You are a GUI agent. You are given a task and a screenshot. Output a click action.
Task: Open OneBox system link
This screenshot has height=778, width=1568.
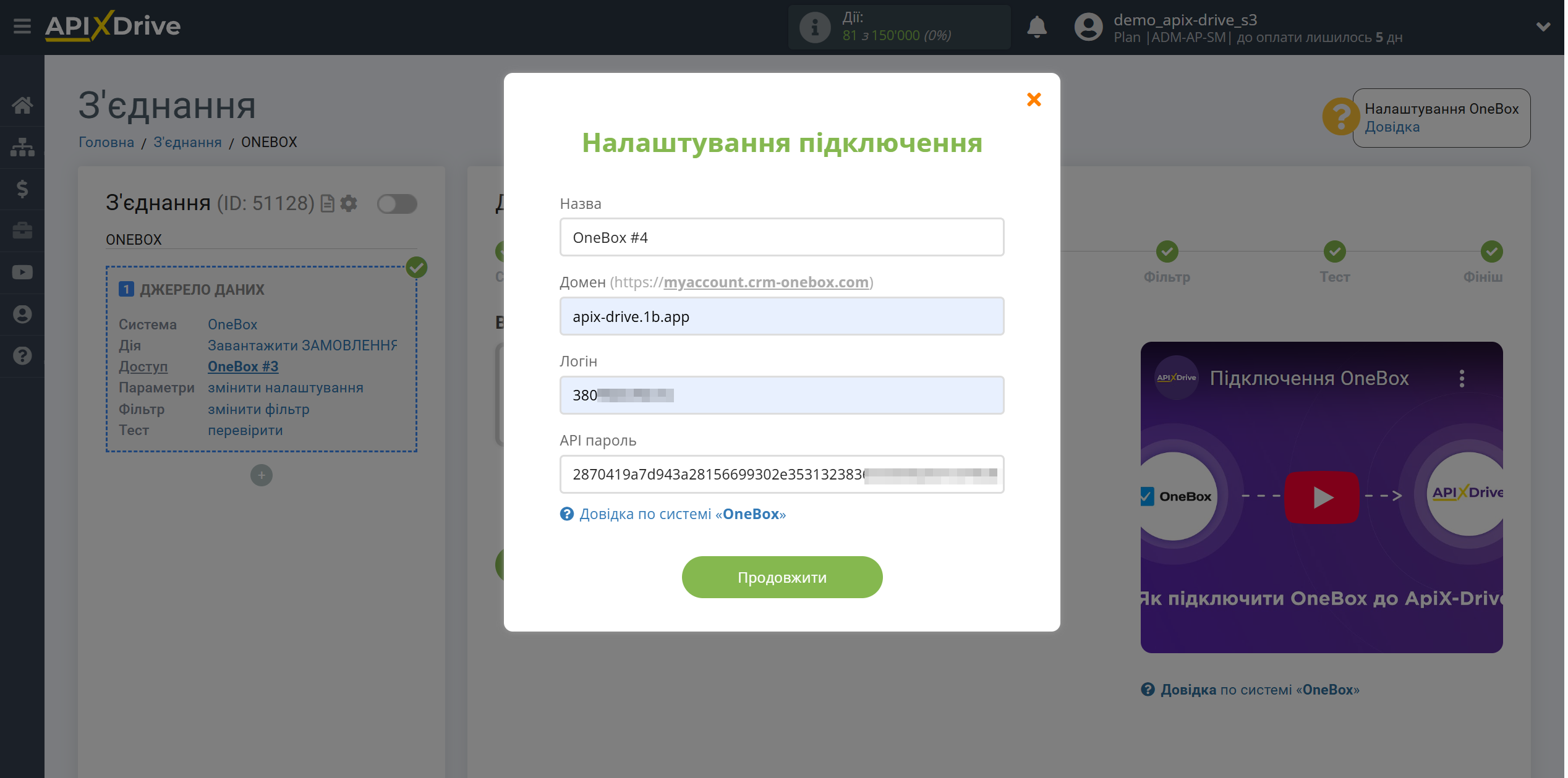tap(232, 324)
